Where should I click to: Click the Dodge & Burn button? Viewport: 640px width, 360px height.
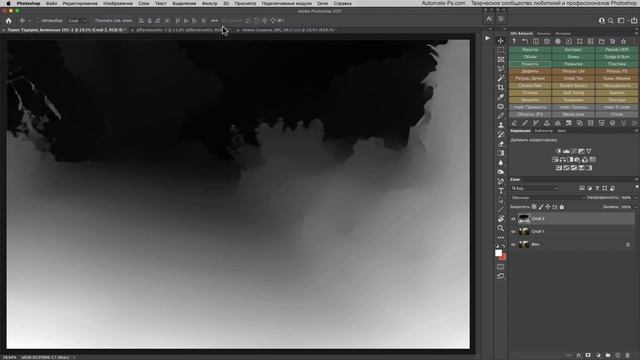click(x=617, y=57)
